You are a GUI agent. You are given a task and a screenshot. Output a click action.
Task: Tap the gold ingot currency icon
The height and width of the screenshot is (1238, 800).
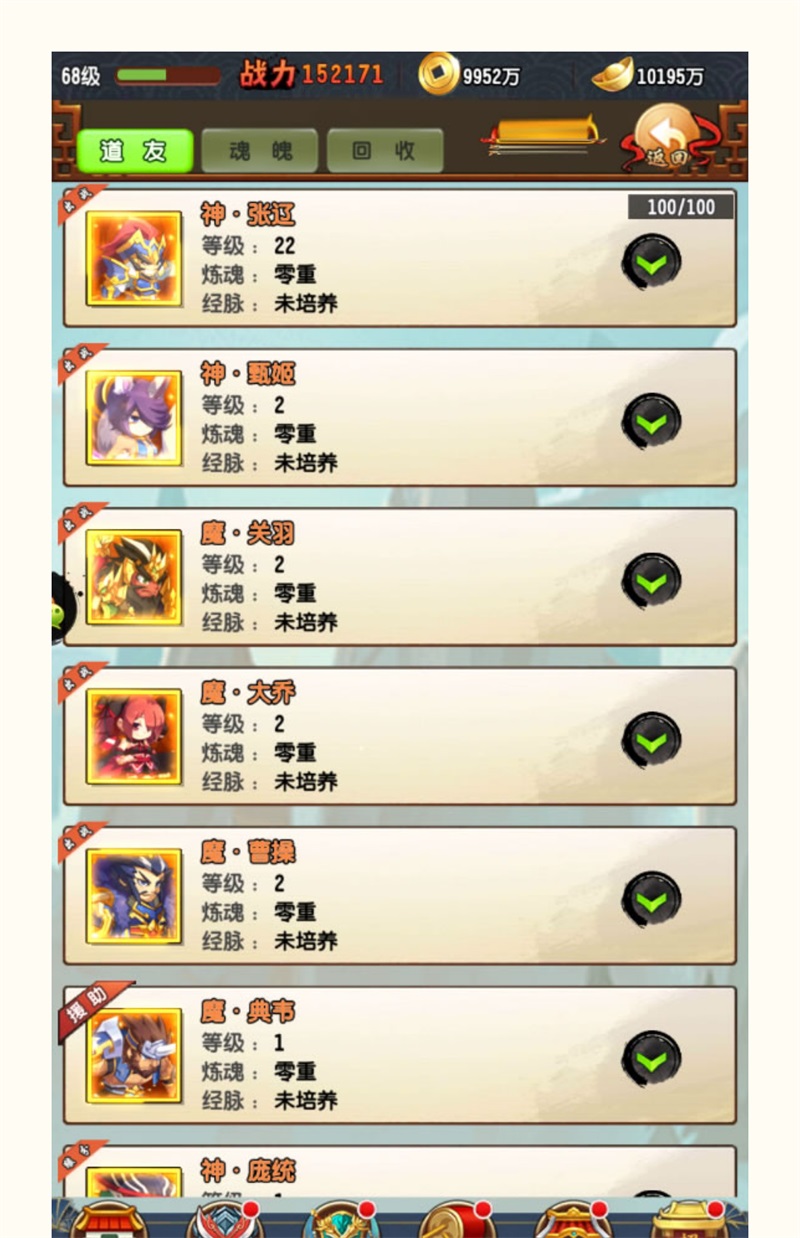[612, 75]
